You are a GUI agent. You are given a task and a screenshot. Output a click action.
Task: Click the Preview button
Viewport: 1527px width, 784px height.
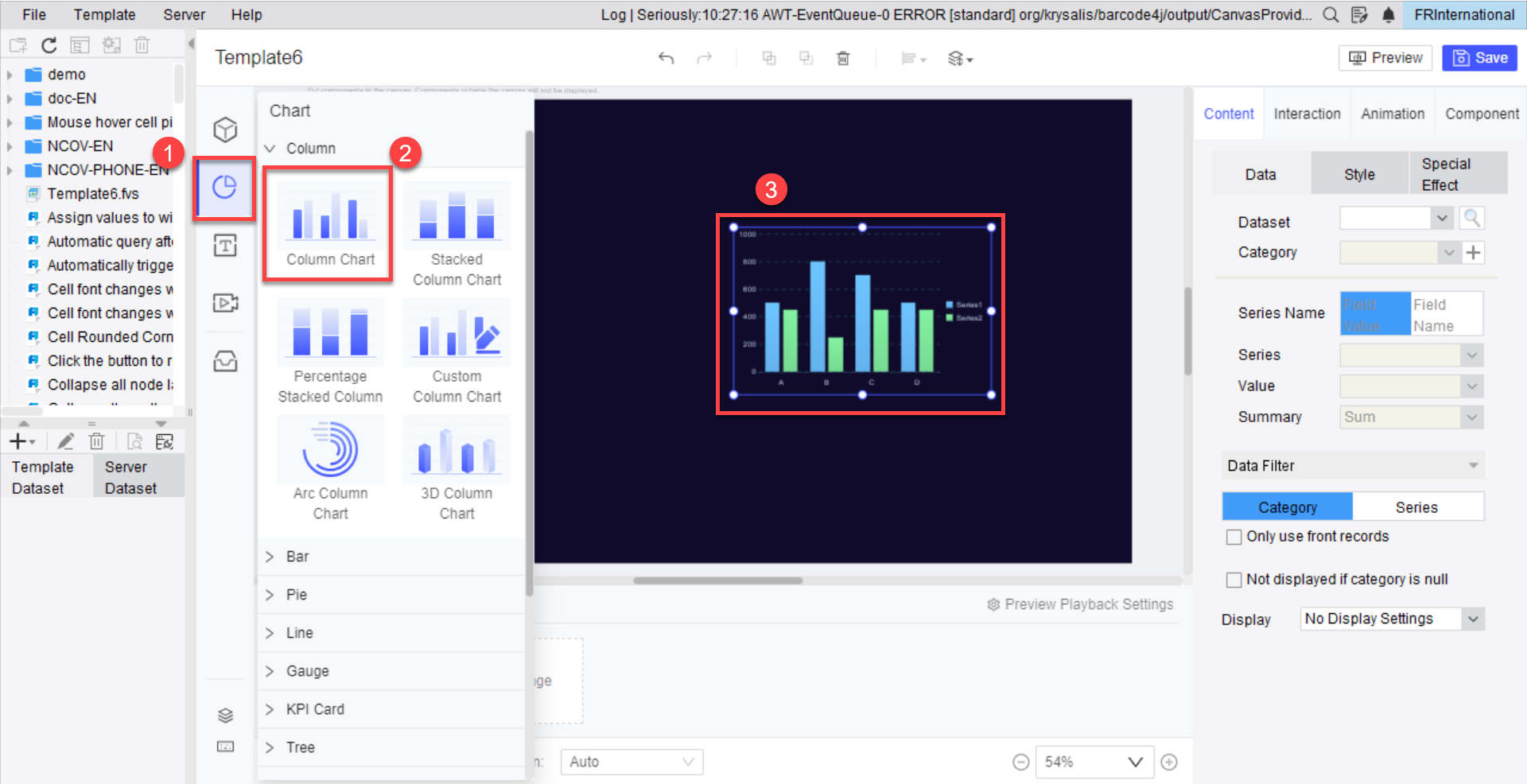[1386, 58]
